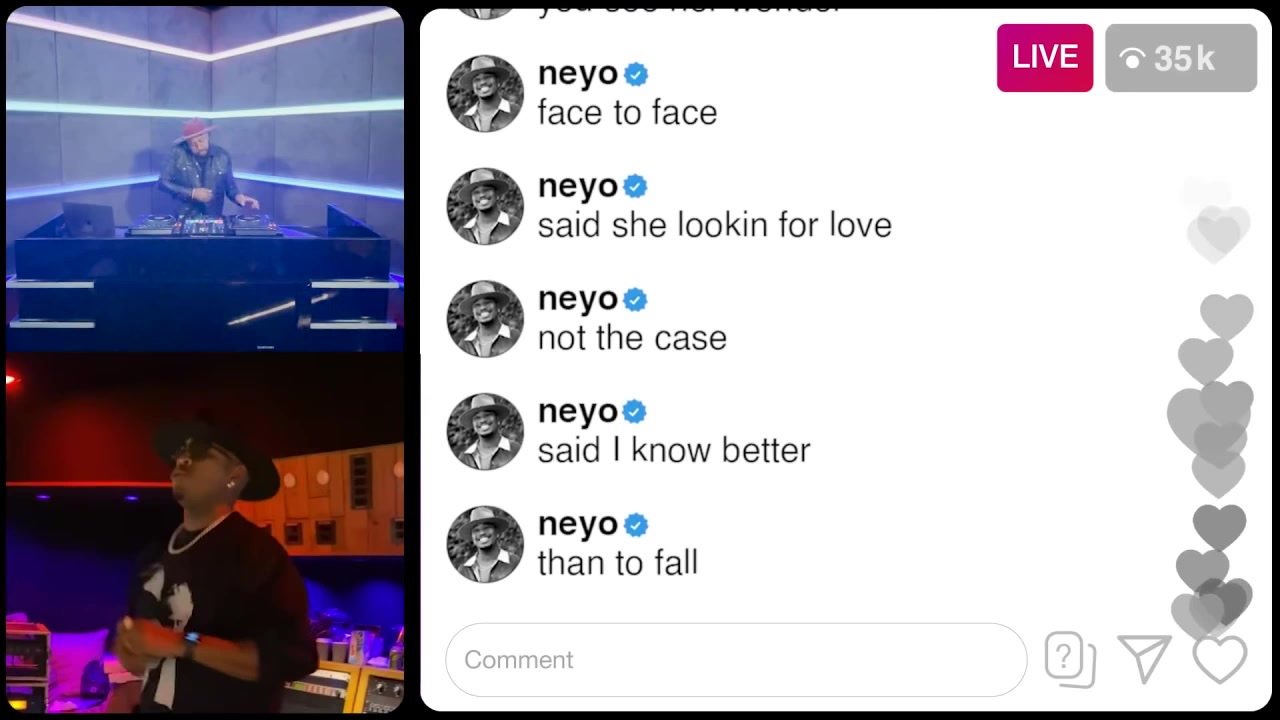Open neyo avatar beside 'said I know better'
Screen dimensions: 1280x720
[x=485, y=431]
